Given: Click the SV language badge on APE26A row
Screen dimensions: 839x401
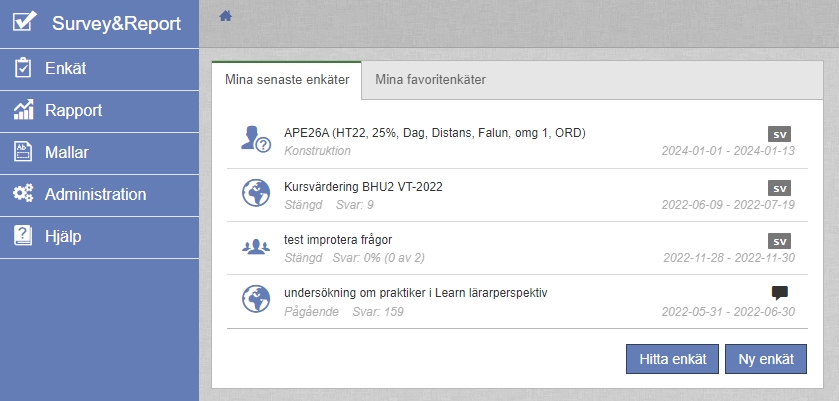Looking at the screenshot, I should [780, 134].
